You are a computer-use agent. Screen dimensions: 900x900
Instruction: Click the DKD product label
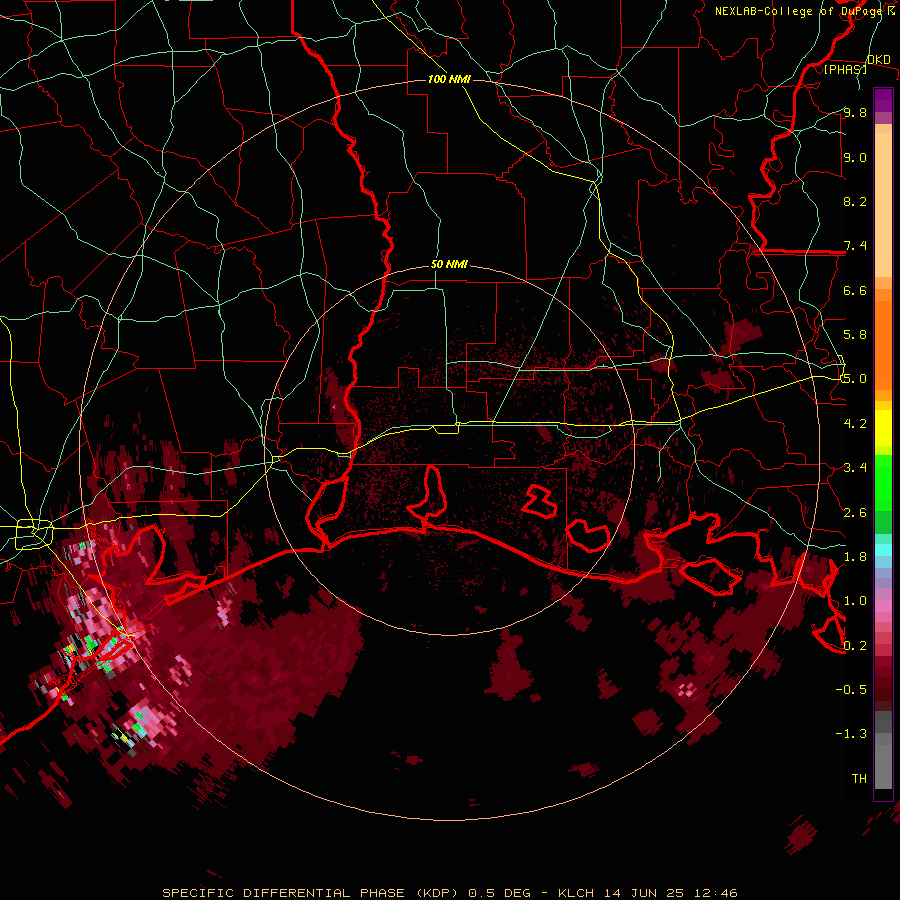coord(878,59)
